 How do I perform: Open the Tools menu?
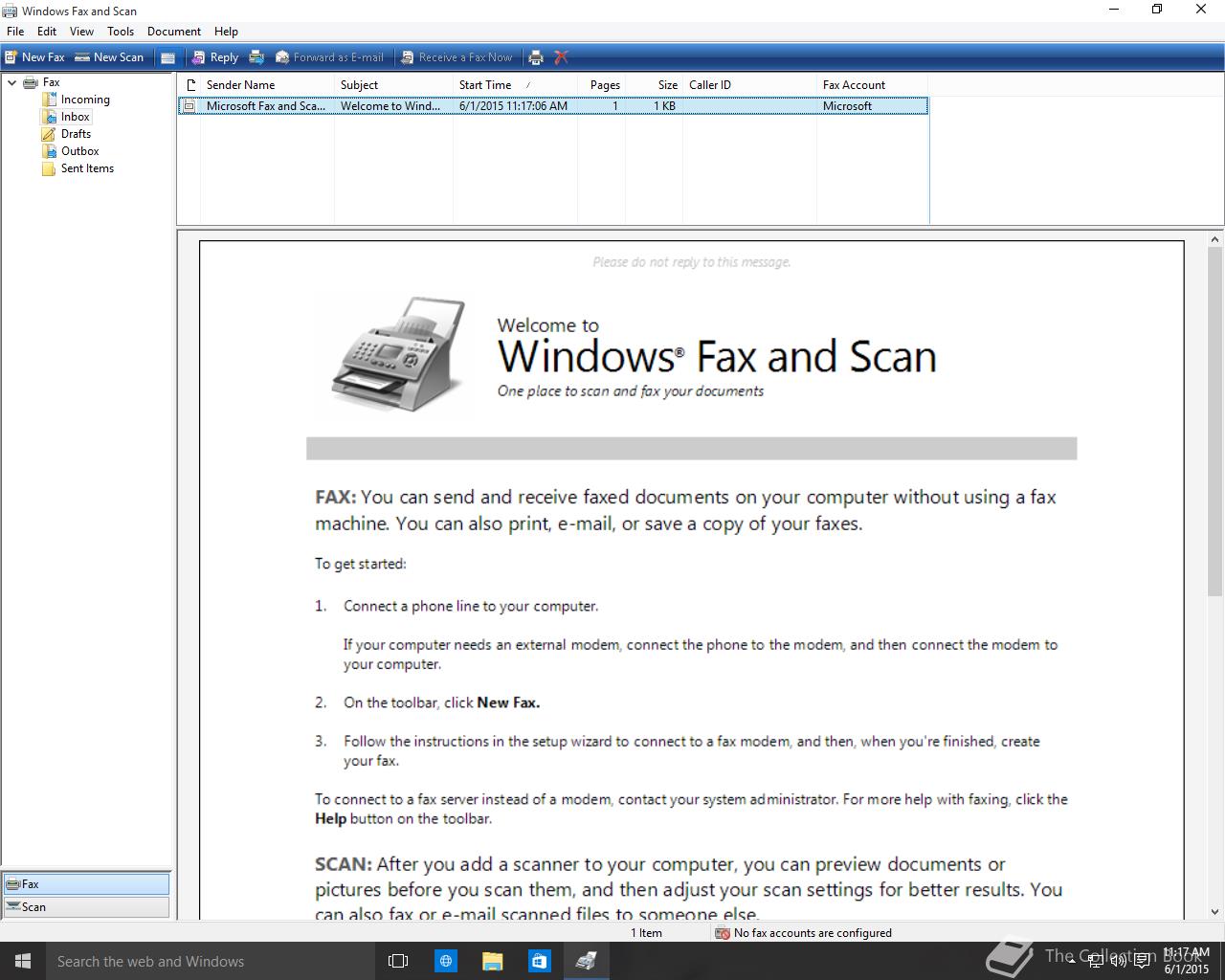click(121, 31)
